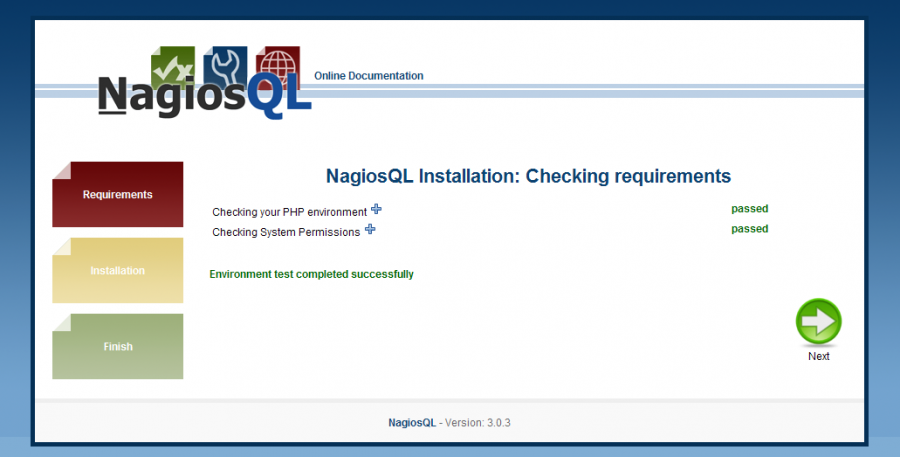Click the 'Checking requirements' page heading
Screen dimensions: 900x457
coord(528,176)
